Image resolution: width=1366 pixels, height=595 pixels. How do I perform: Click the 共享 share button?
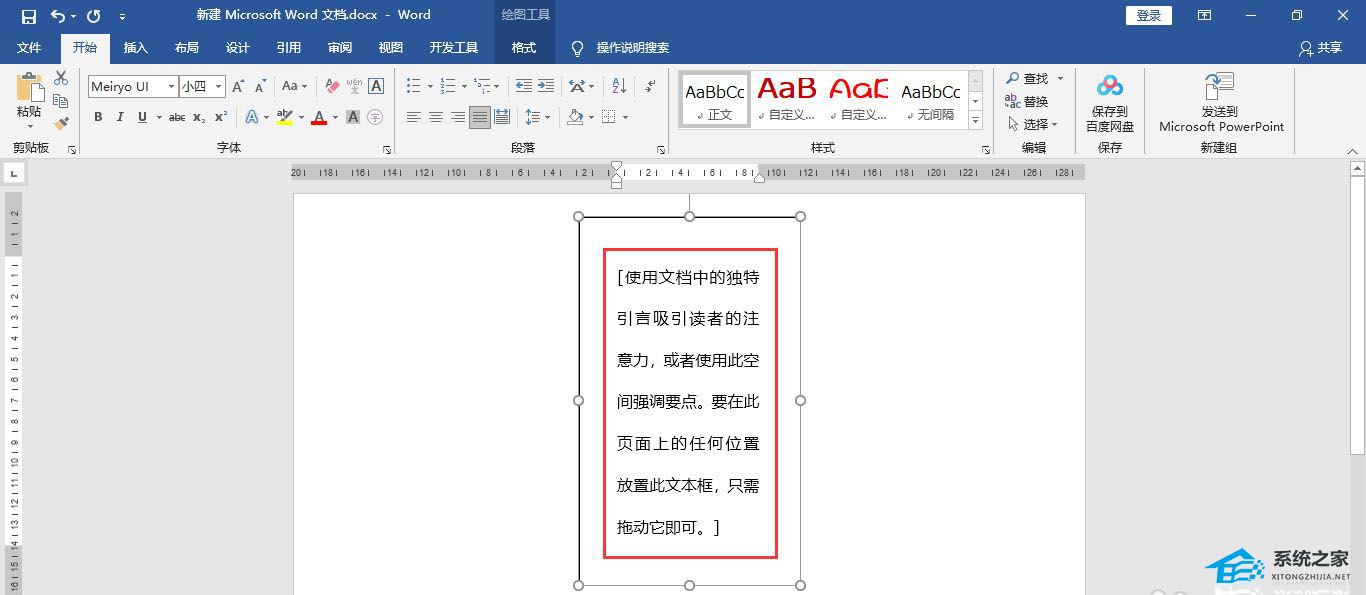coord(1320,47)
